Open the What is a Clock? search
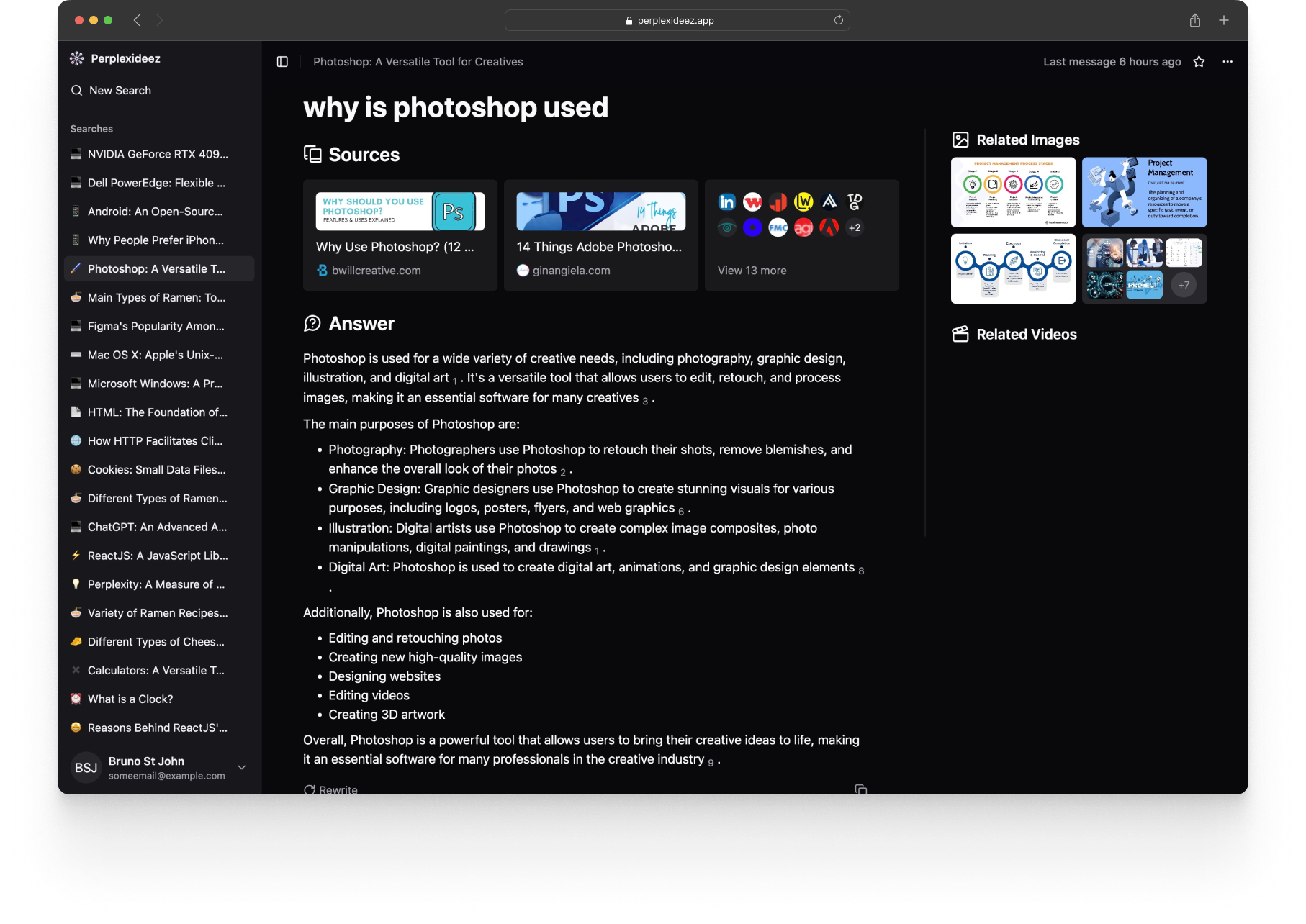The width and height of the screenshot is (1306, 924). coord(130,699)
